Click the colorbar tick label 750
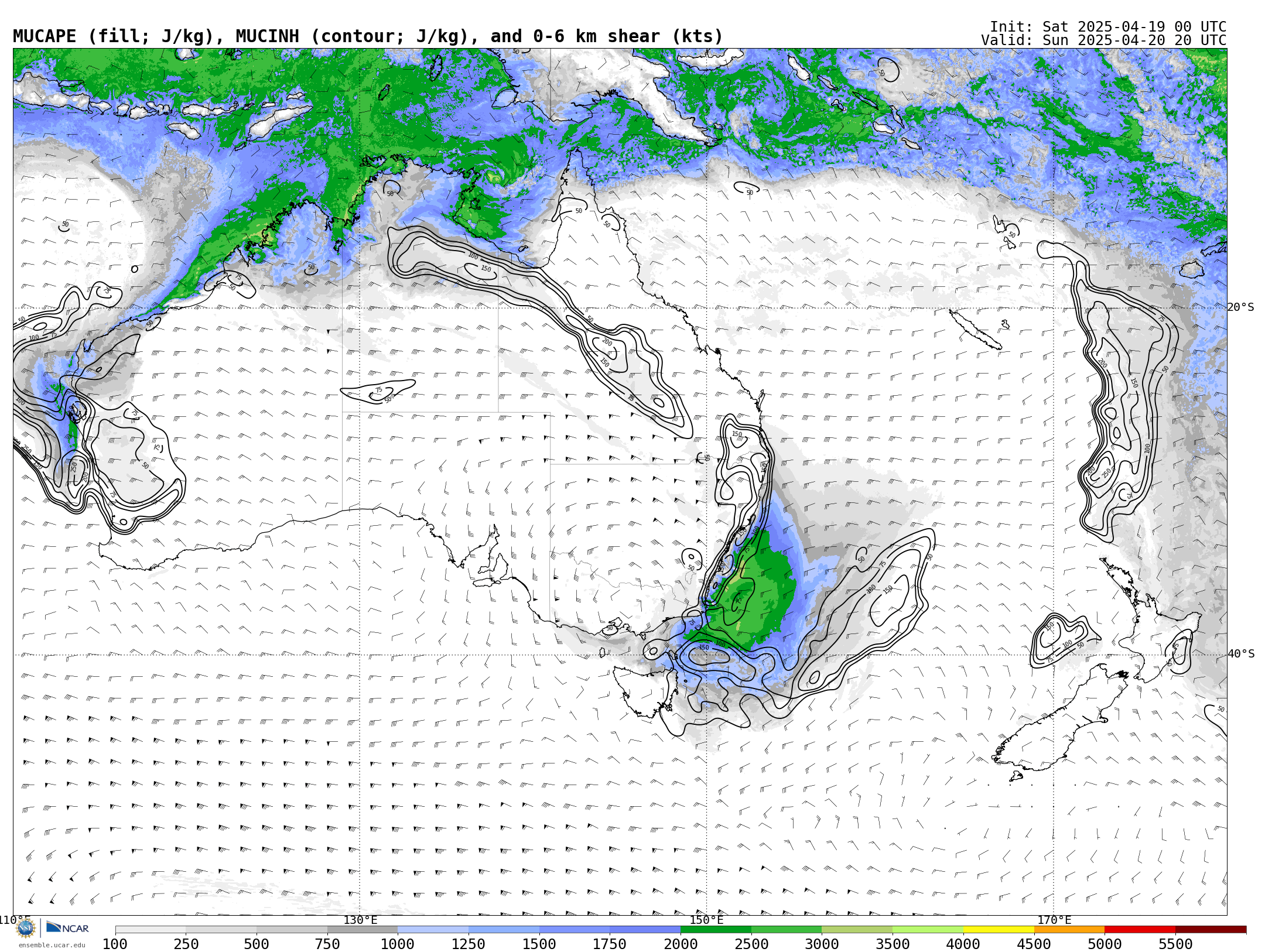1265x952 pixels. [x=327, y=944]
